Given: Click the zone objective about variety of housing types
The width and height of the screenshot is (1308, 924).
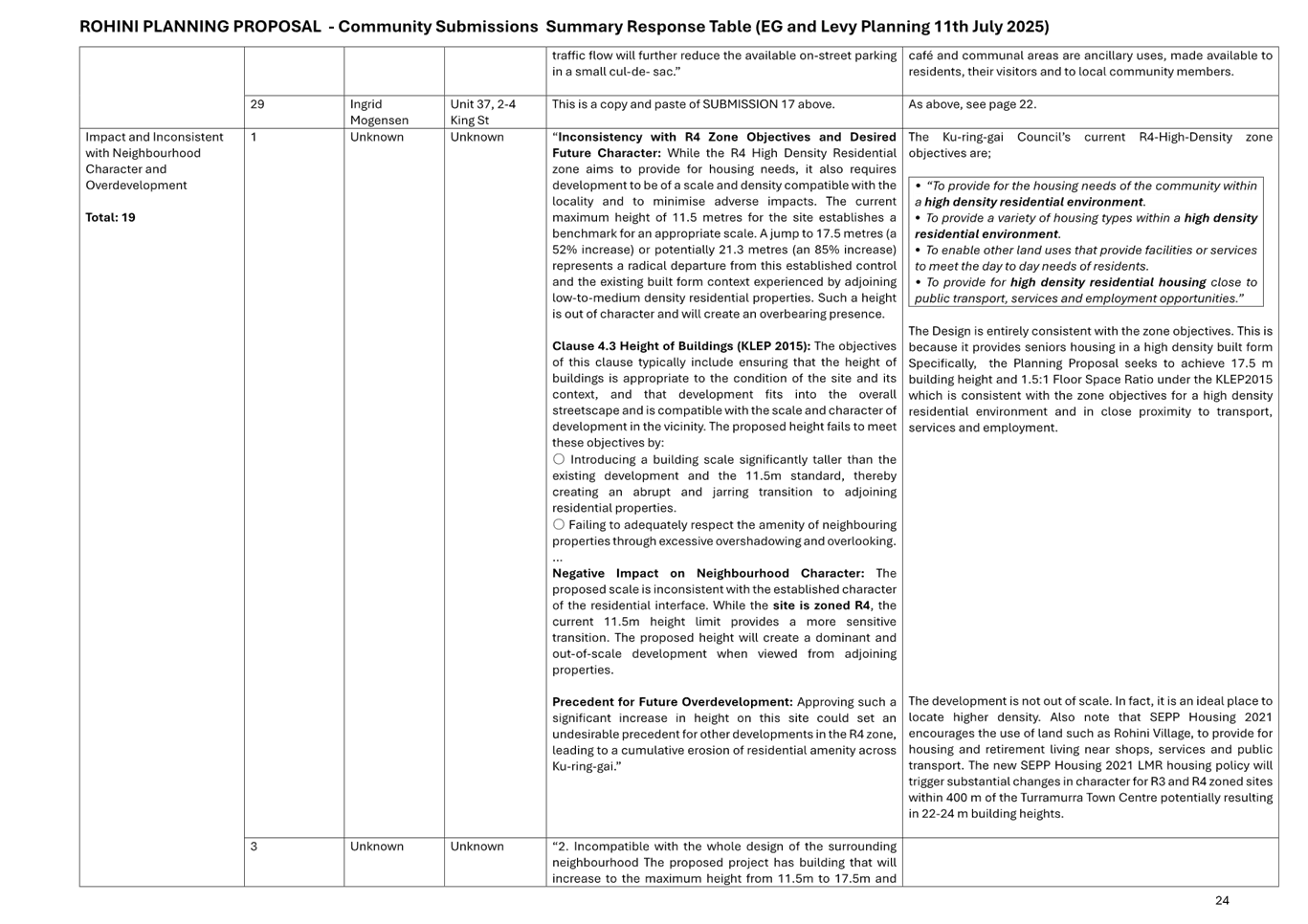Looking at the screenshot, I should coord(1085,226).
